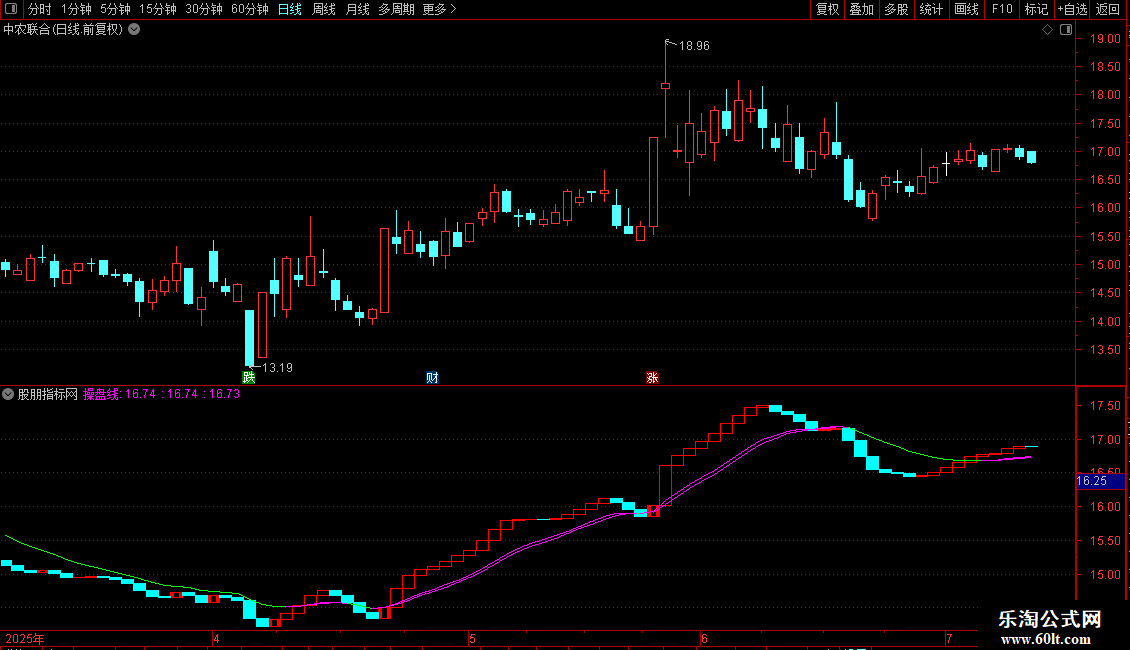The image size is (1130, 650).
Task: Click the 统计 statistics button
Action: click(x=931, y=9)
